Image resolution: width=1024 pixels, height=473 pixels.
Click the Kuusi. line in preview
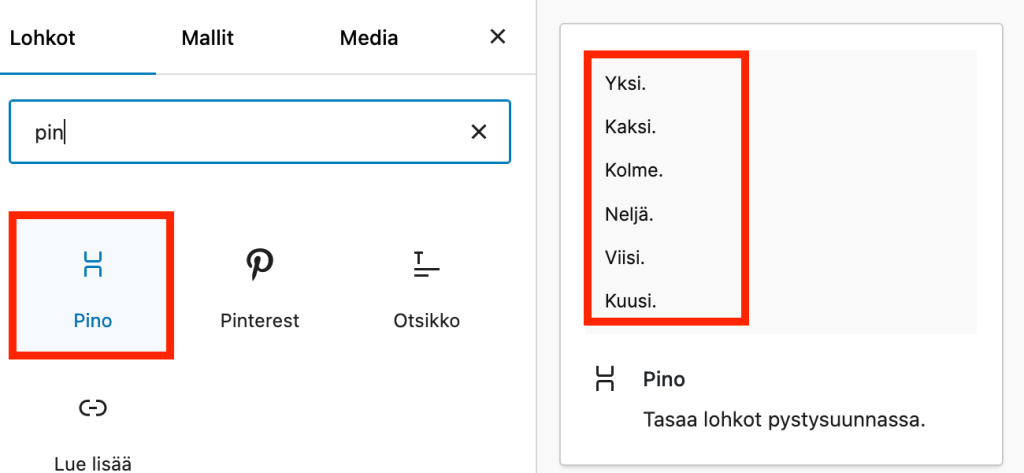pos(630,302)
